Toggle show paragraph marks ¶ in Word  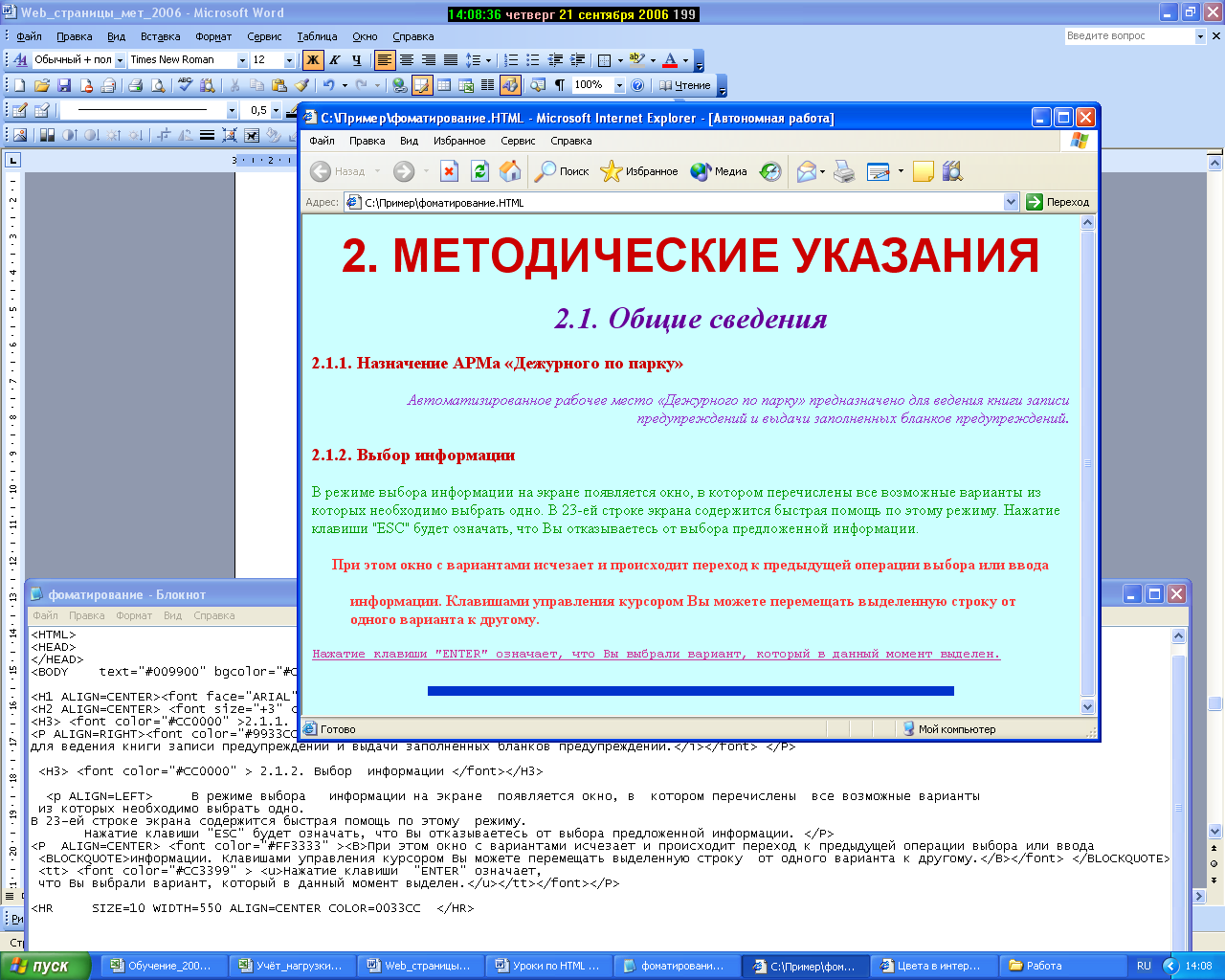[560, 85]
